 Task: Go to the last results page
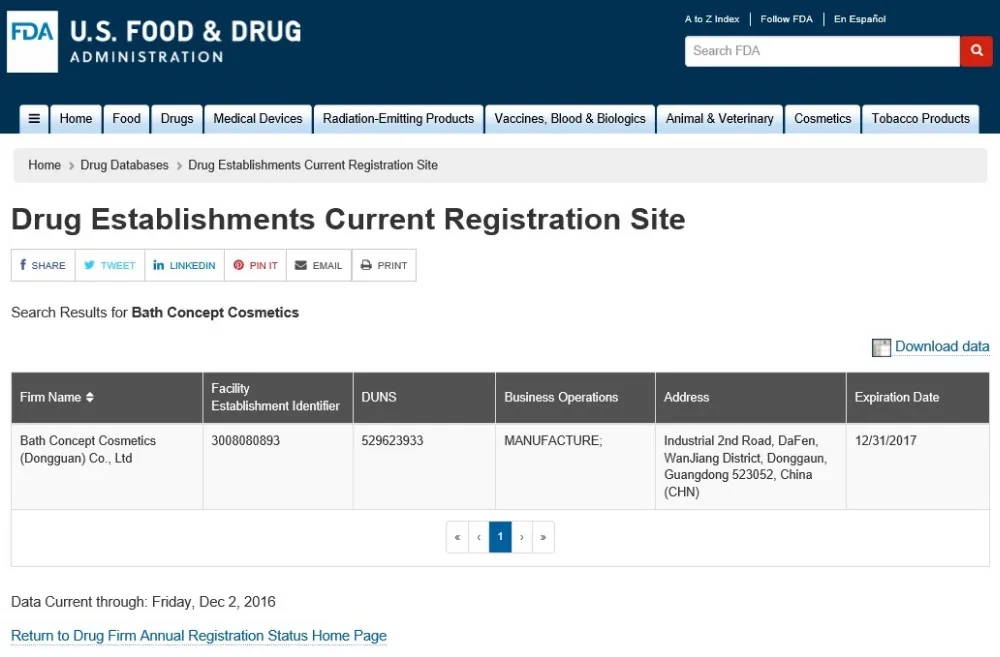[543, 537]
